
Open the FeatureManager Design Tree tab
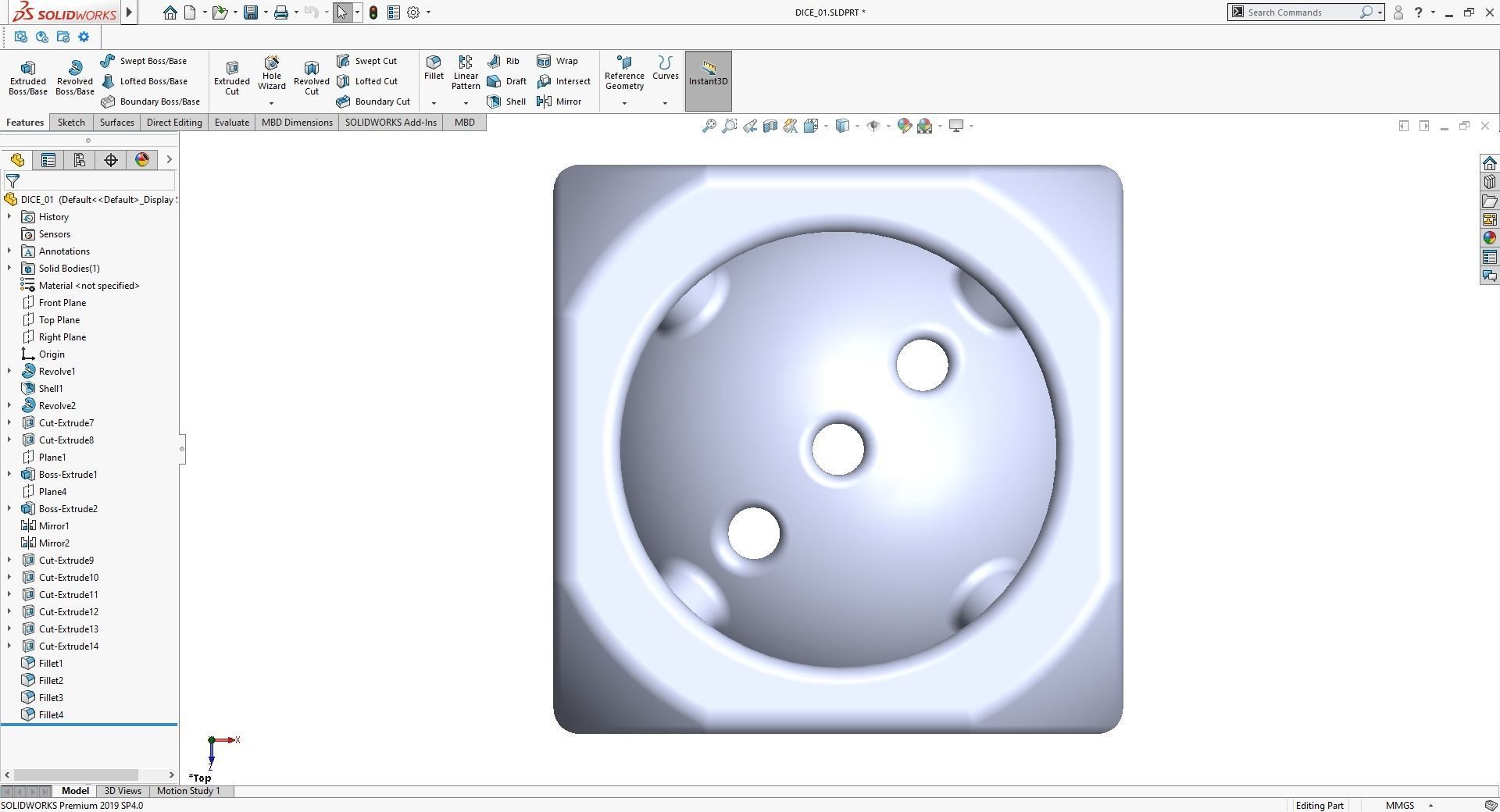[17, 160]
